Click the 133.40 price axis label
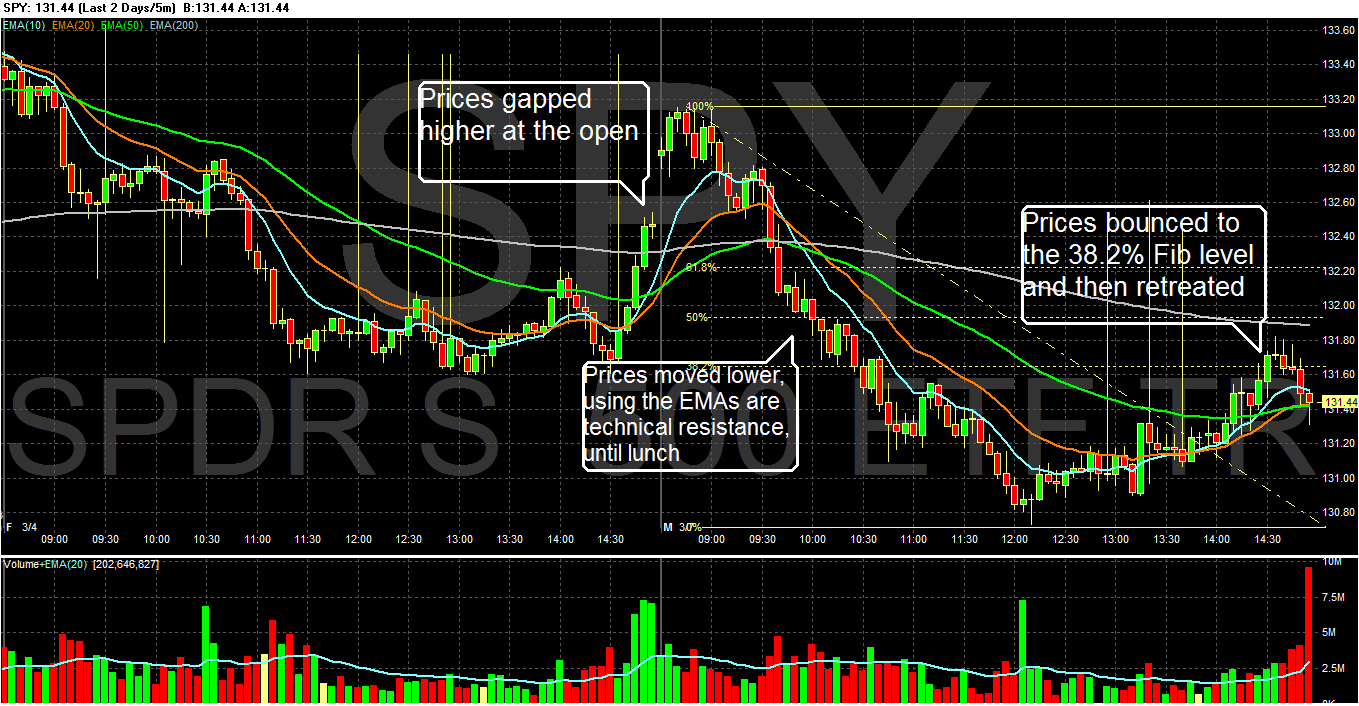The image size is (1359, 706). click(x=1338, y=64)
